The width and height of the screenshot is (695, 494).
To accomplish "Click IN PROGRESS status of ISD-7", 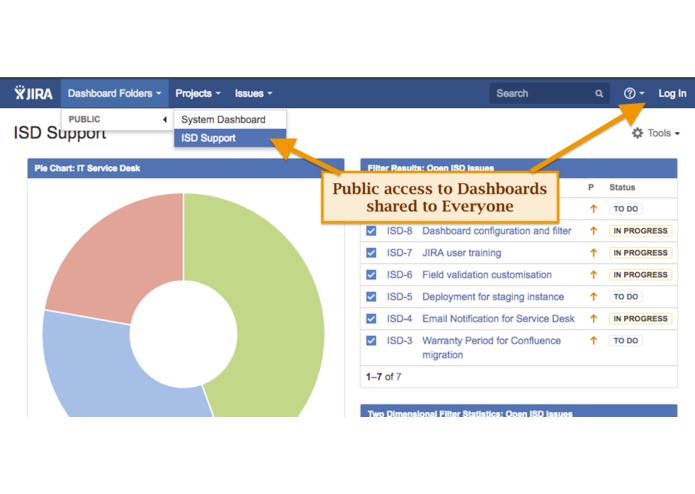I will tap(640, 253).
